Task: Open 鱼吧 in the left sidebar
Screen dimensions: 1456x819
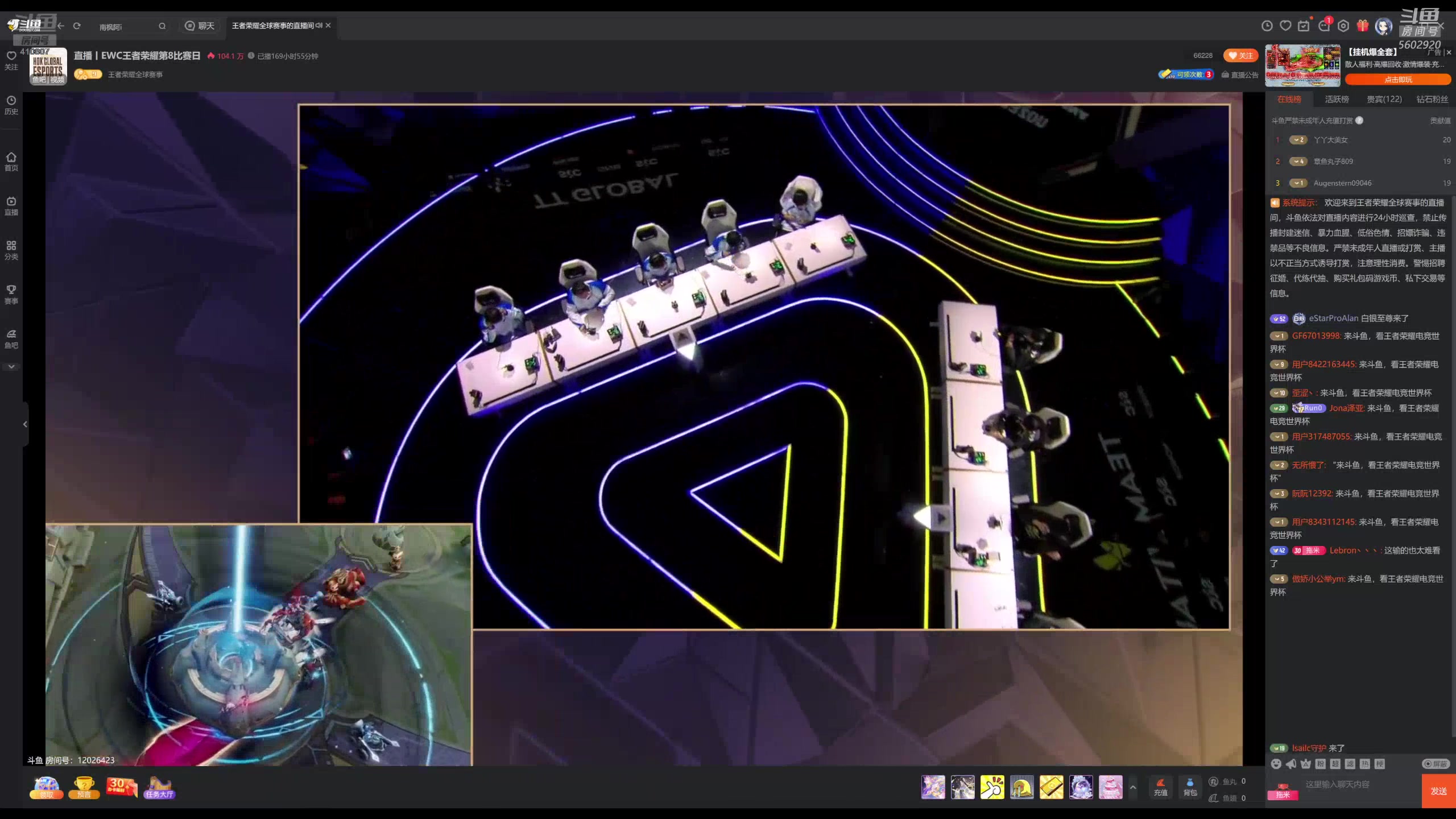Action: [11, 339]
